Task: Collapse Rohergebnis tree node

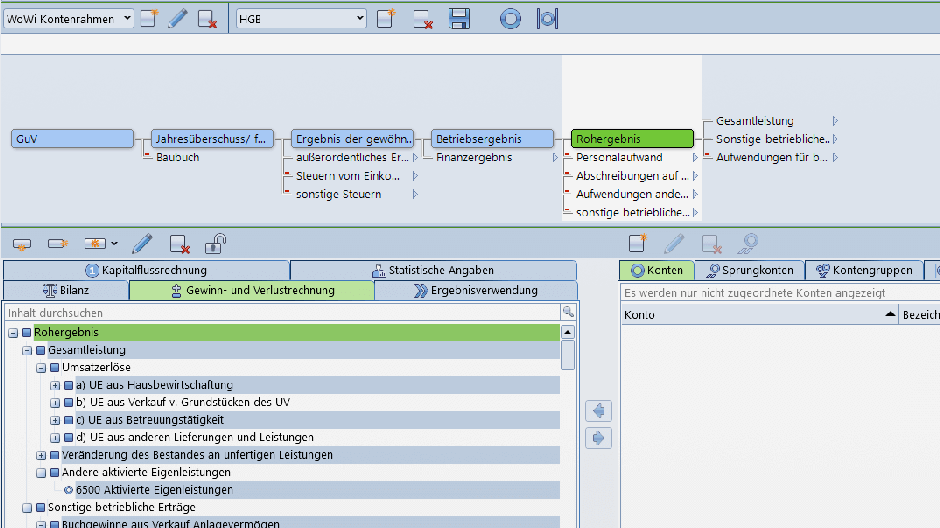Action: pos(13,333)
